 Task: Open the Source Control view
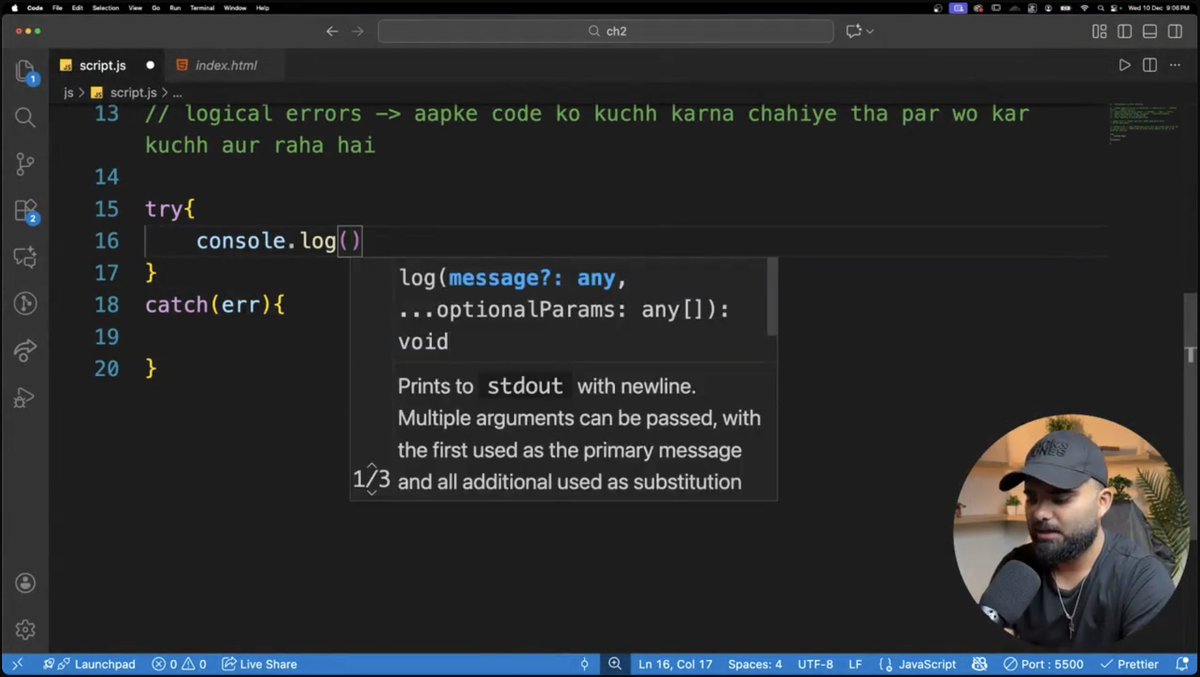25,164
